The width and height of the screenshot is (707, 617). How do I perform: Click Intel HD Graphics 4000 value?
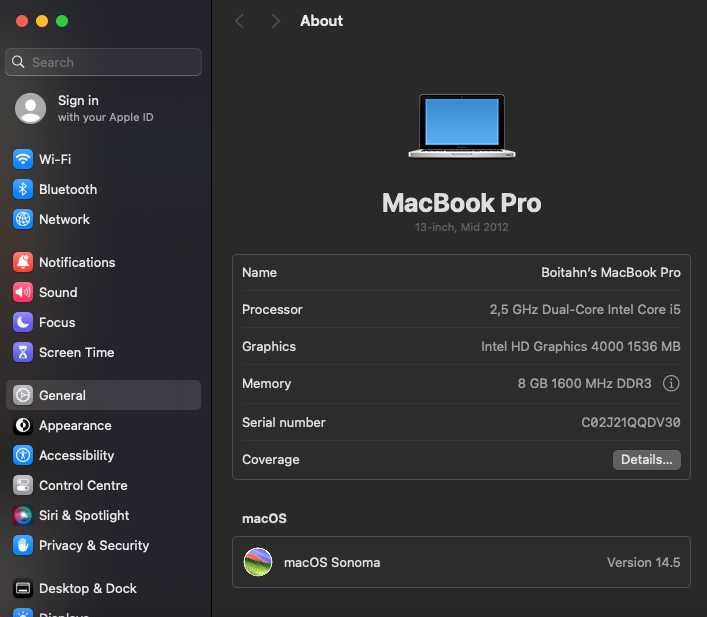click(581, 346)
